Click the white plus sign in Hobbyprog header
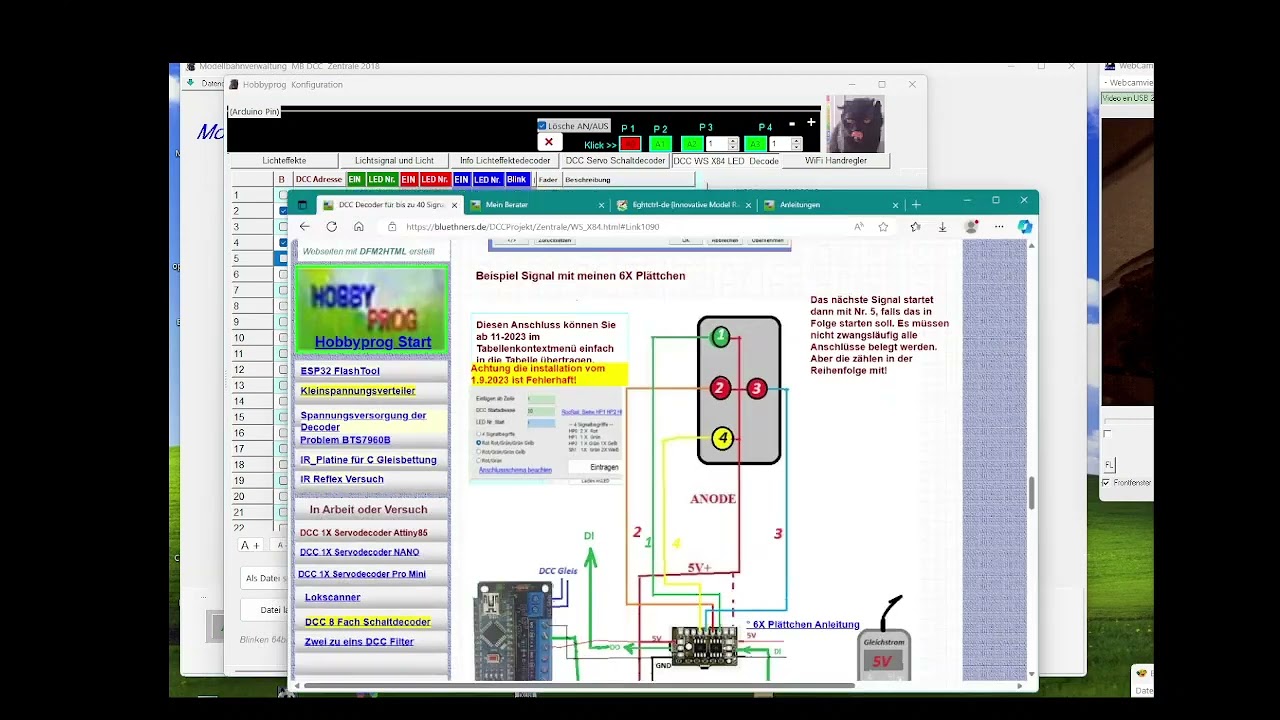1280x720 pixels. click(x=811, y=123)
